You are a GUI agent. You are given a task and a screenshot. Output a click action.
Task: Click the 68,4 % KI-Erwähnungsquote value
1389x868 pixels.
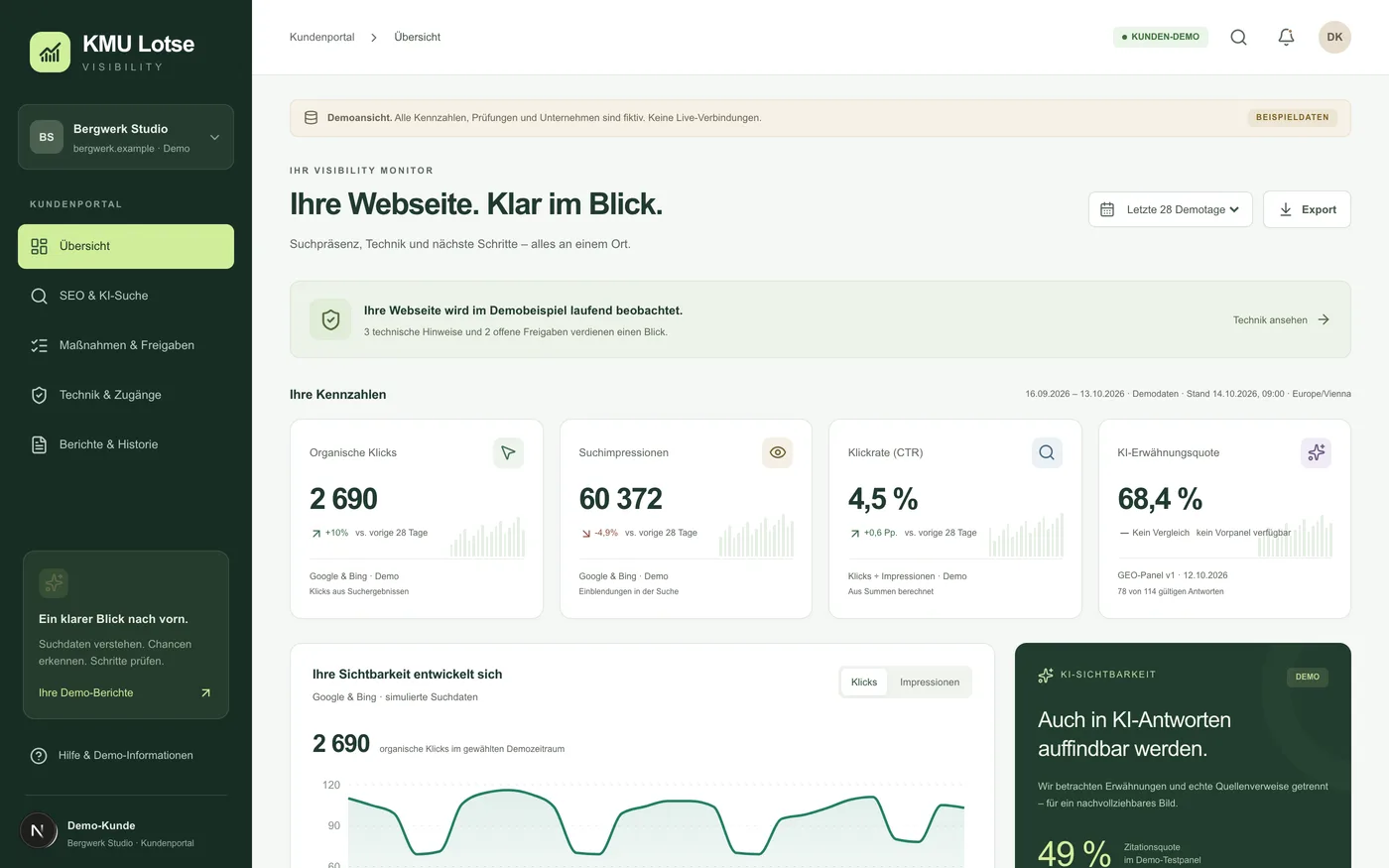coord(1160,499)
